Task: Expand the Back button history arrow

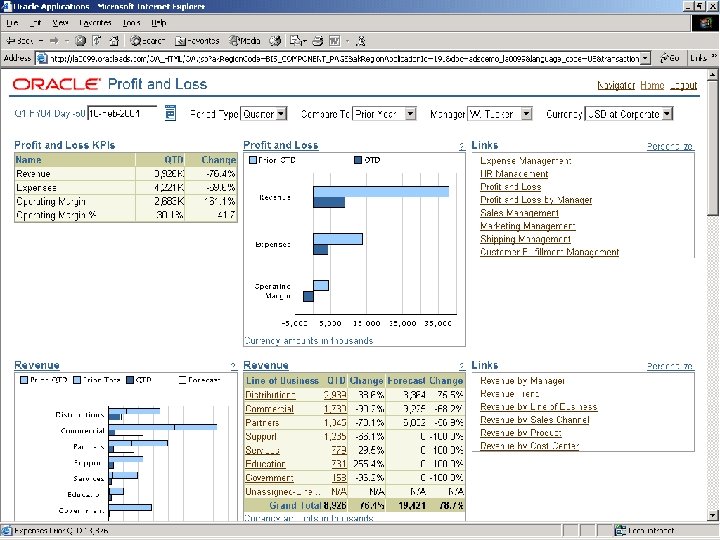Action: (41, 41)
